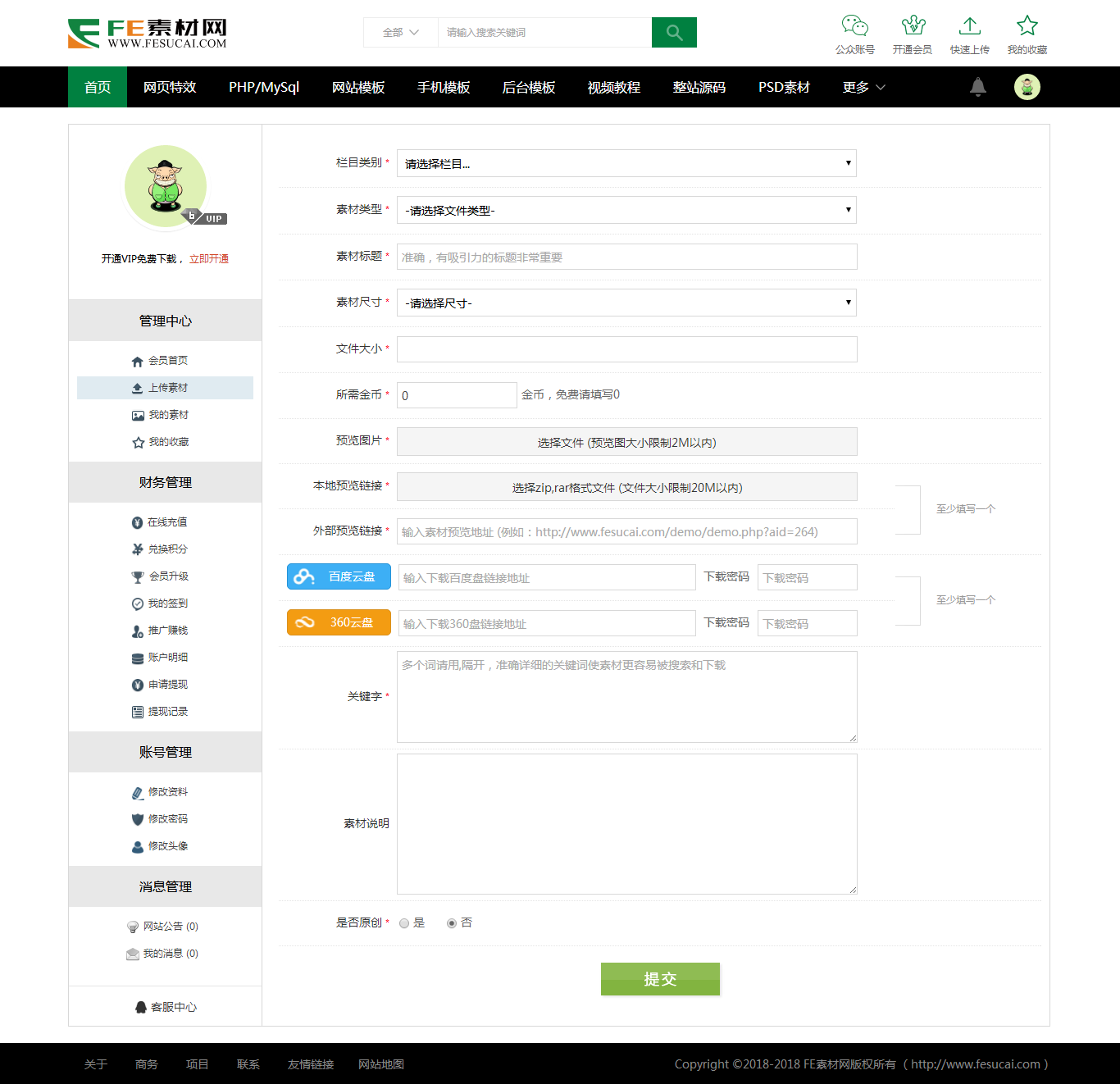This screenshot has width=1120, height=1084.
Task: Open 在线充值 in the sidebar
Action: [x=167, y=522]
